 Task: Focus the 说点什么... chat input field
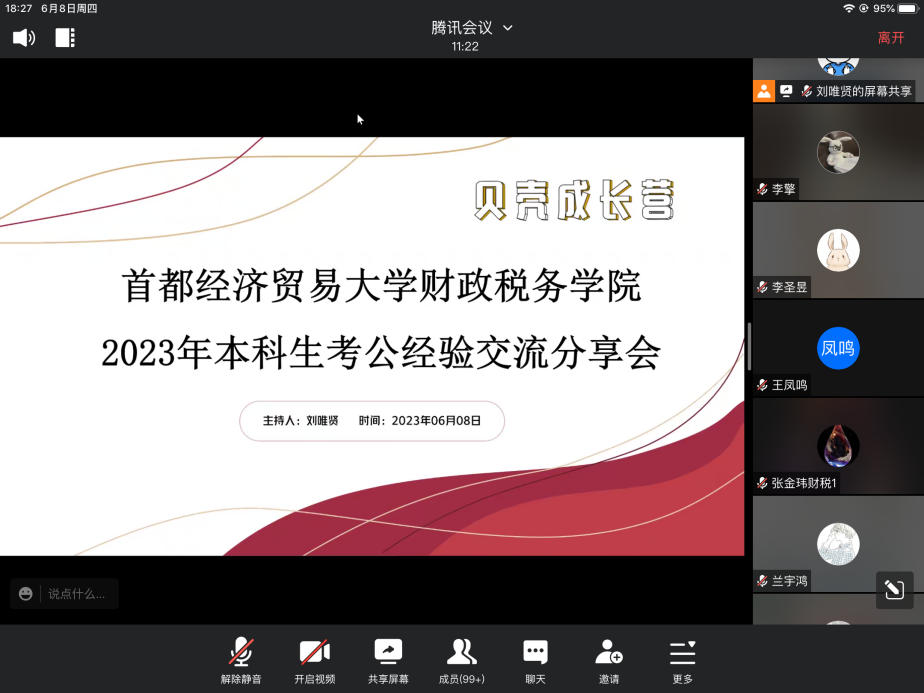point(77,593)
